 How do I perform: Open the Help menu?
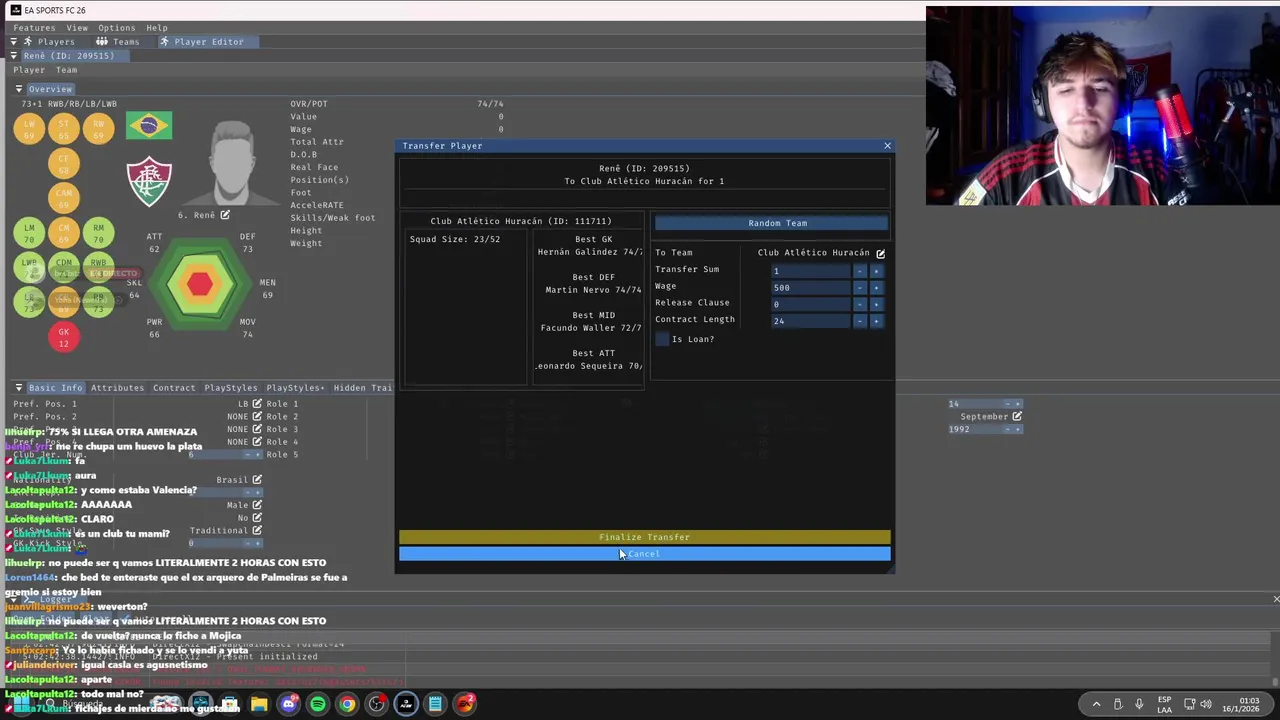point(157,28)
